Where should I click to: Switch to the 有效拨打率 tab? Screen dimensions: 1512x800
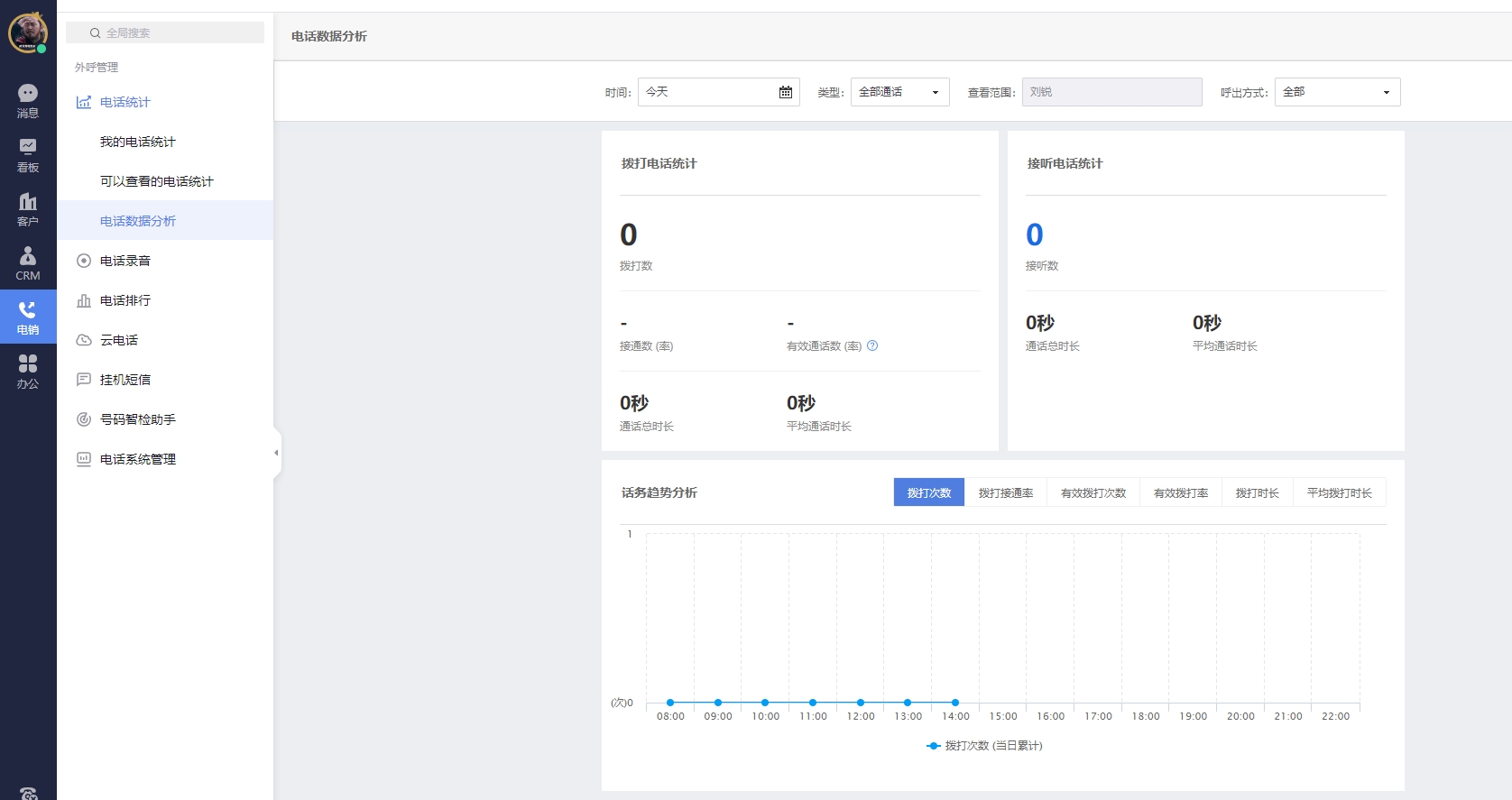(x=1181, y=492)
